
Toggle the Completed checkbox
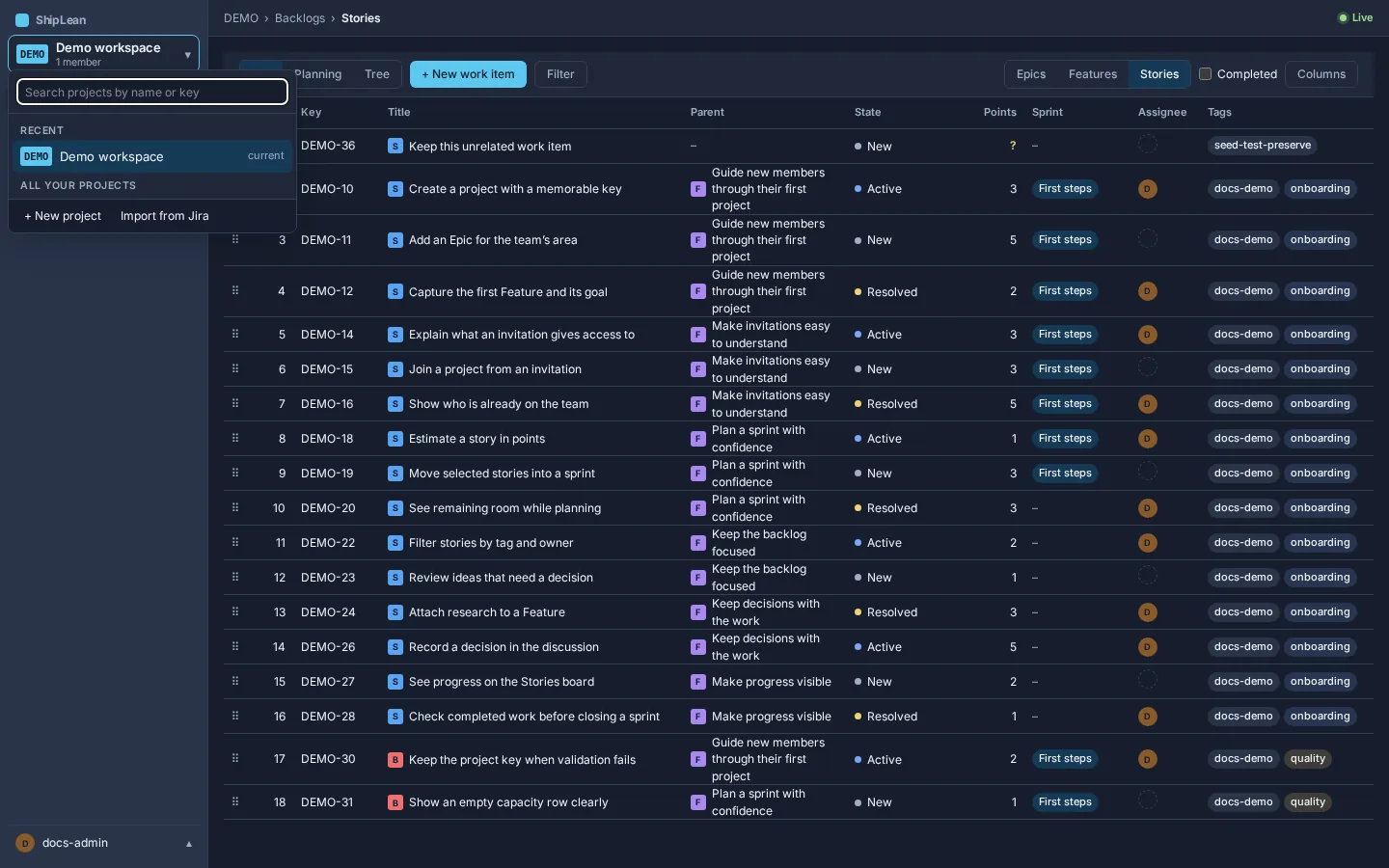click(x=1205, y=74)
